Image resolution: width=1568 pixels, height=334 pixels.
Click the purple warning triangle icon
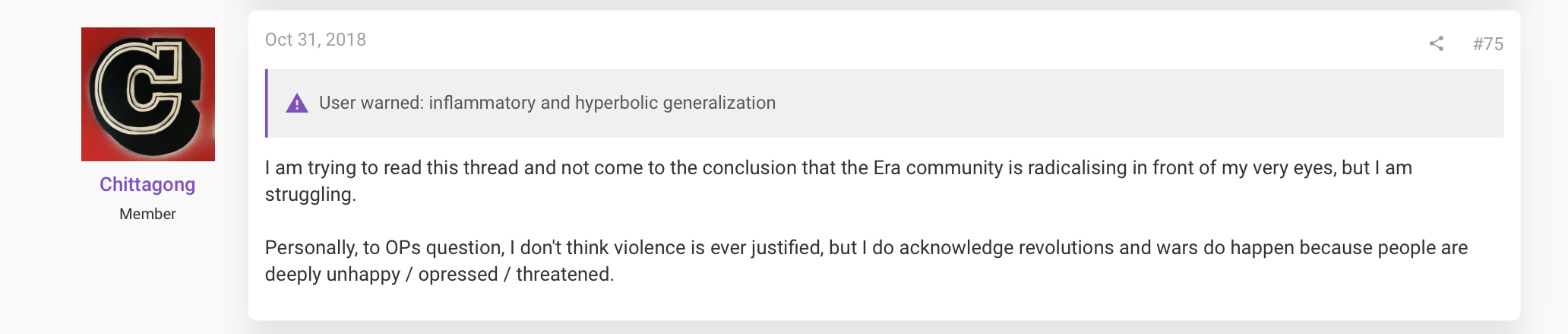[x=296, y=103]
